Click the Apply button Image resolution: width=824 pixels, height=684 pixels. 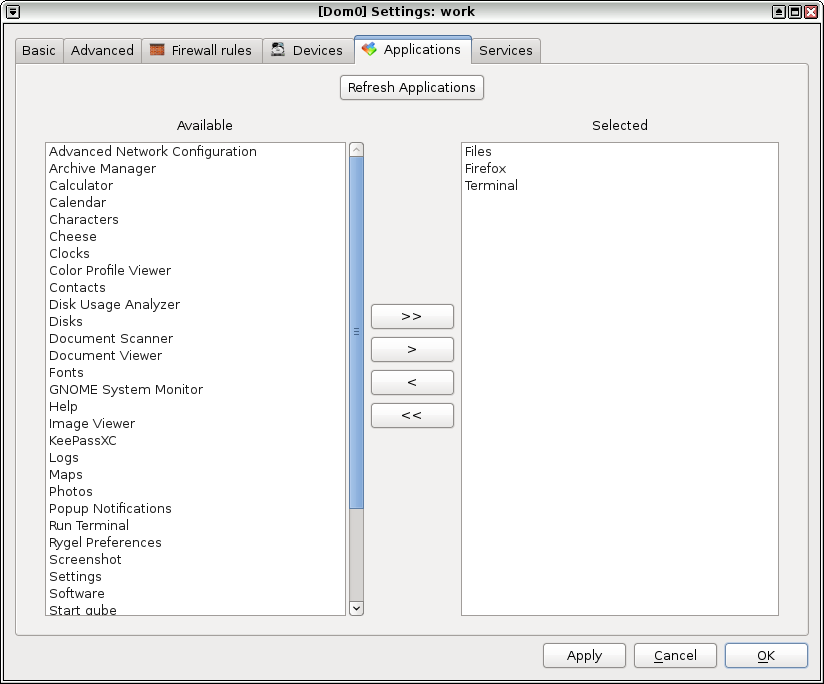pyautogui.click(x=584, y=655)
